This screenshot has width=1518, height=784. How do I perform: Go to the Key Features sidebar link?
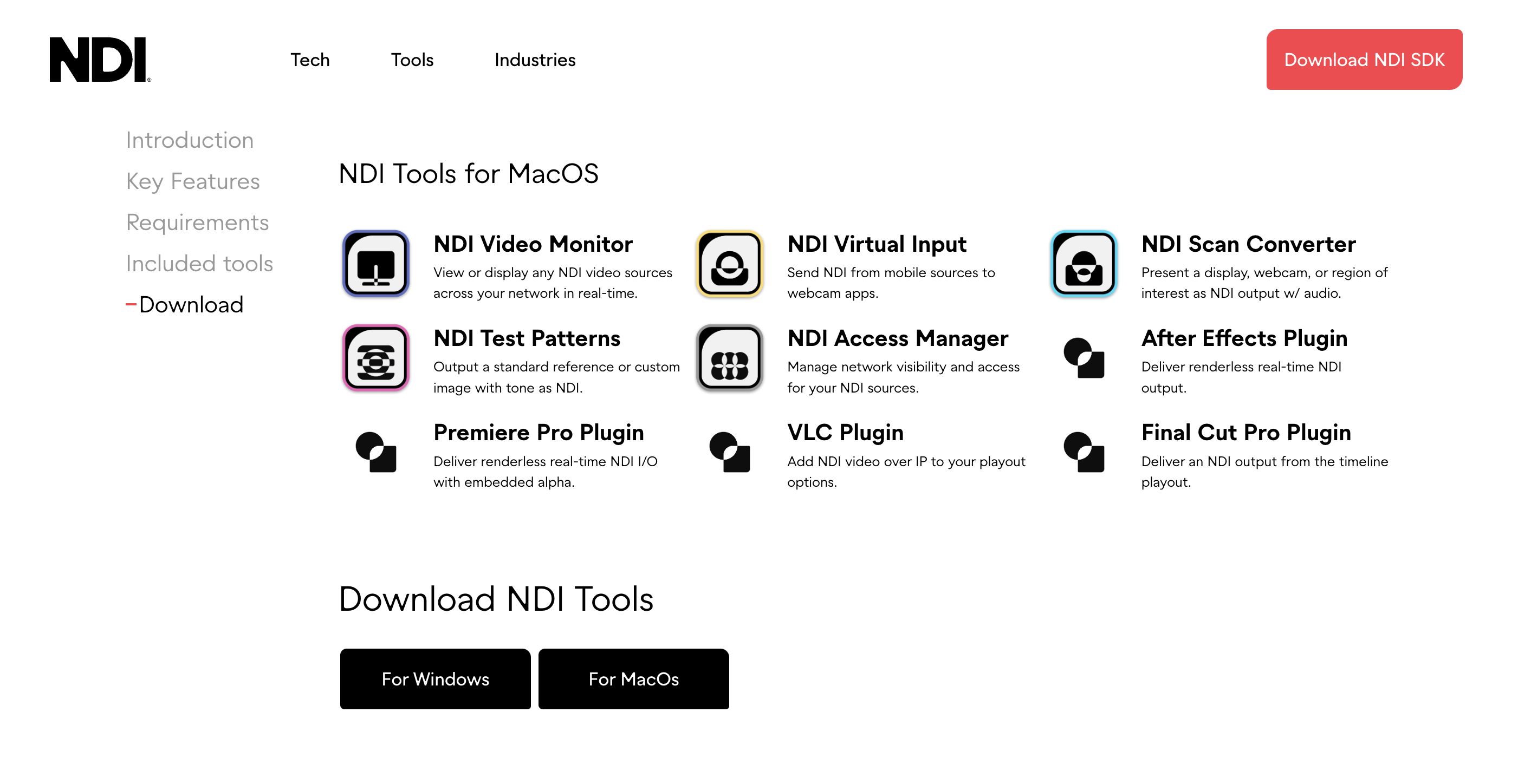tap(193, 181)
